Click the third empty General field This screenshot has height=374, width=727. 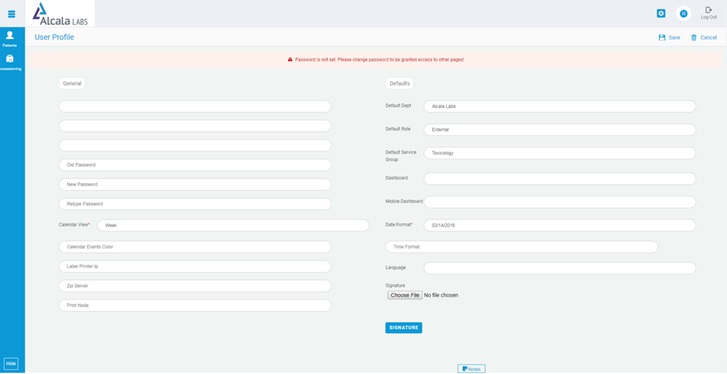coord(195,145)
